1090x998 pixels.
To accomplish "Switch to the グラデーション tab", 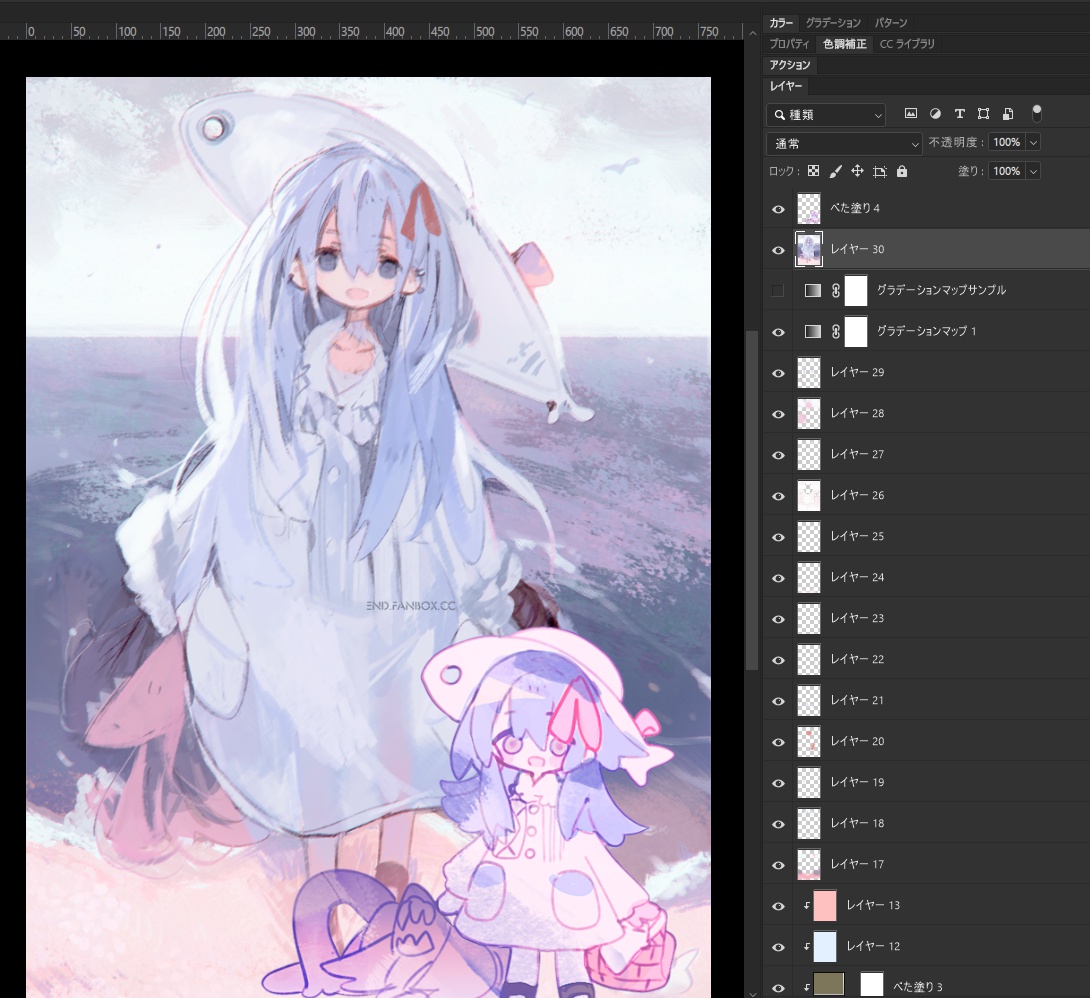I will [x=833, y=22].
